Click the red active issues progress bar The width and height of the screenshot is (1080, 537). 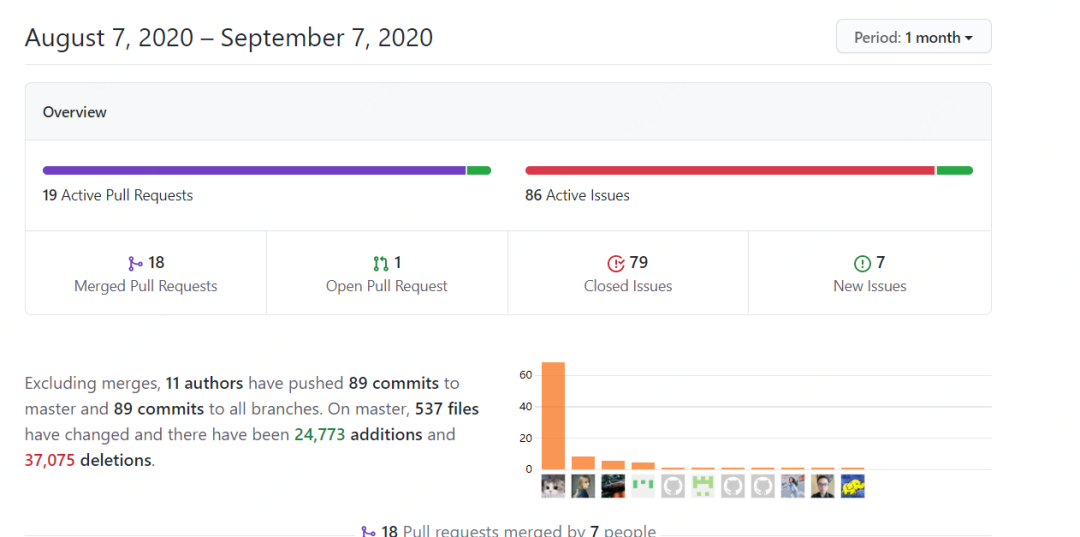coord(729,171)
